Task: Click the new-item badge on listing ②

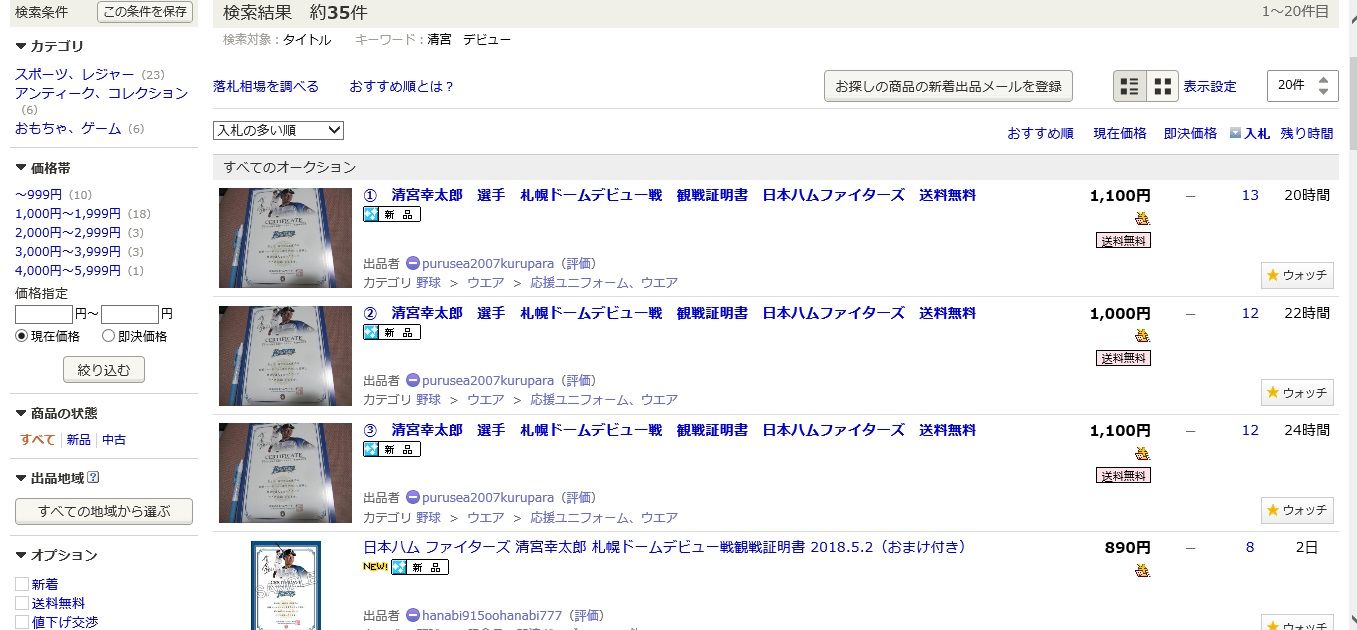Action: pyautogui.click(x=392, y=332)
